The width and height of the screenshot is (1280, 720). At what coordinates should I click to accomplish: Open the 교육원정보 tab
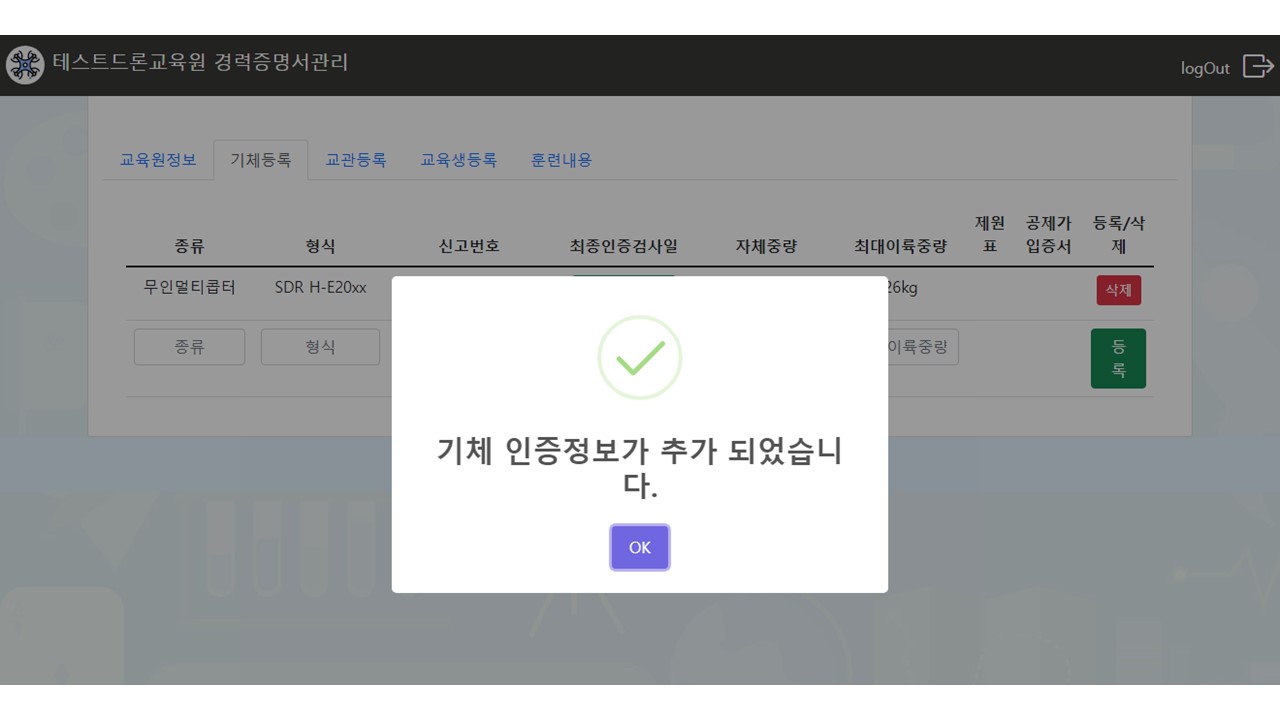pos(158,160)
